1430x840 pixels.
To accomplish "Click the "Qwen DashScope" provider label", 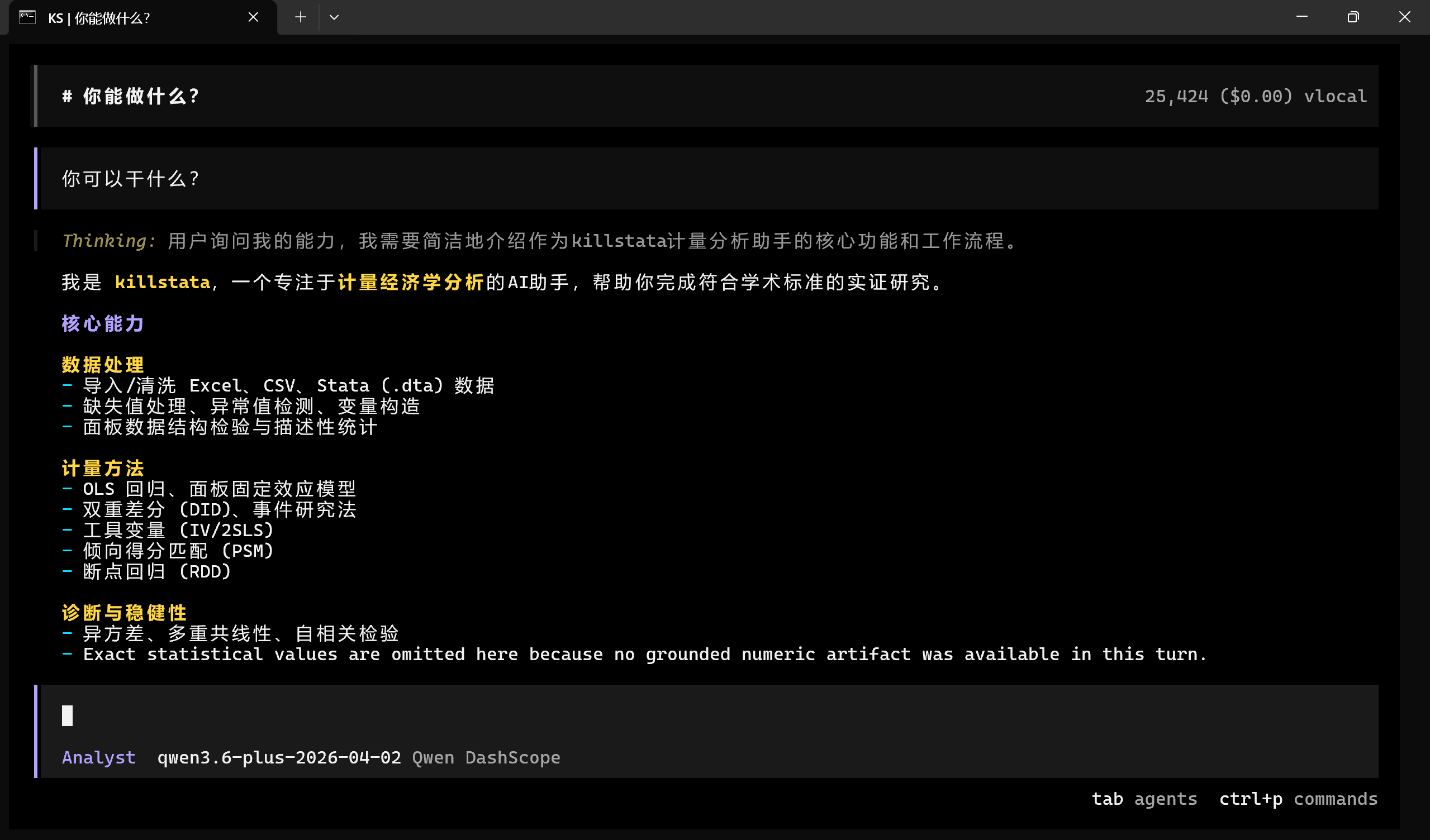I will pyautogui.click(x=486, y=757).
